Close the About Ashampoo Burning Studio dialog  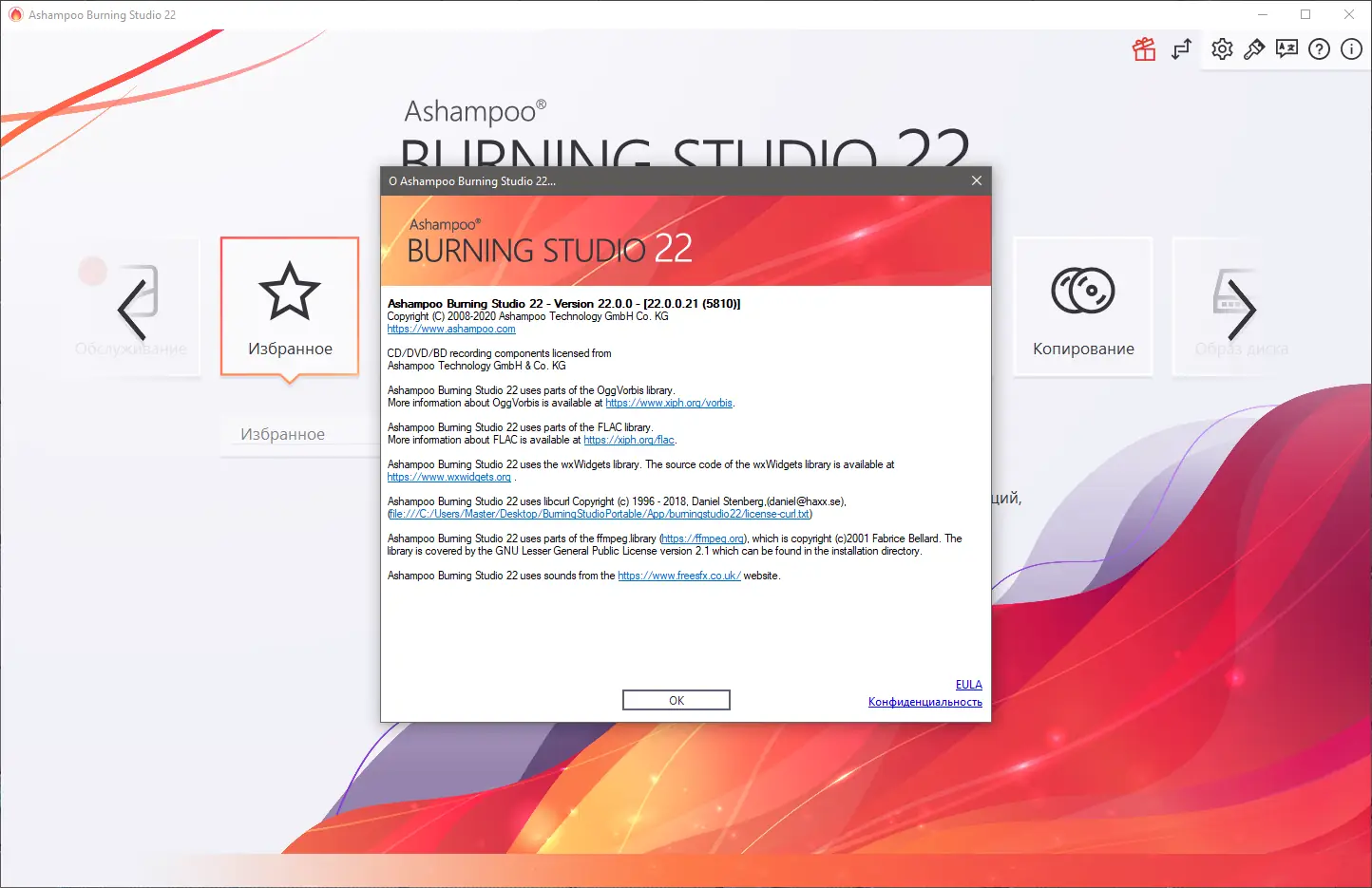tap(976, 180)
